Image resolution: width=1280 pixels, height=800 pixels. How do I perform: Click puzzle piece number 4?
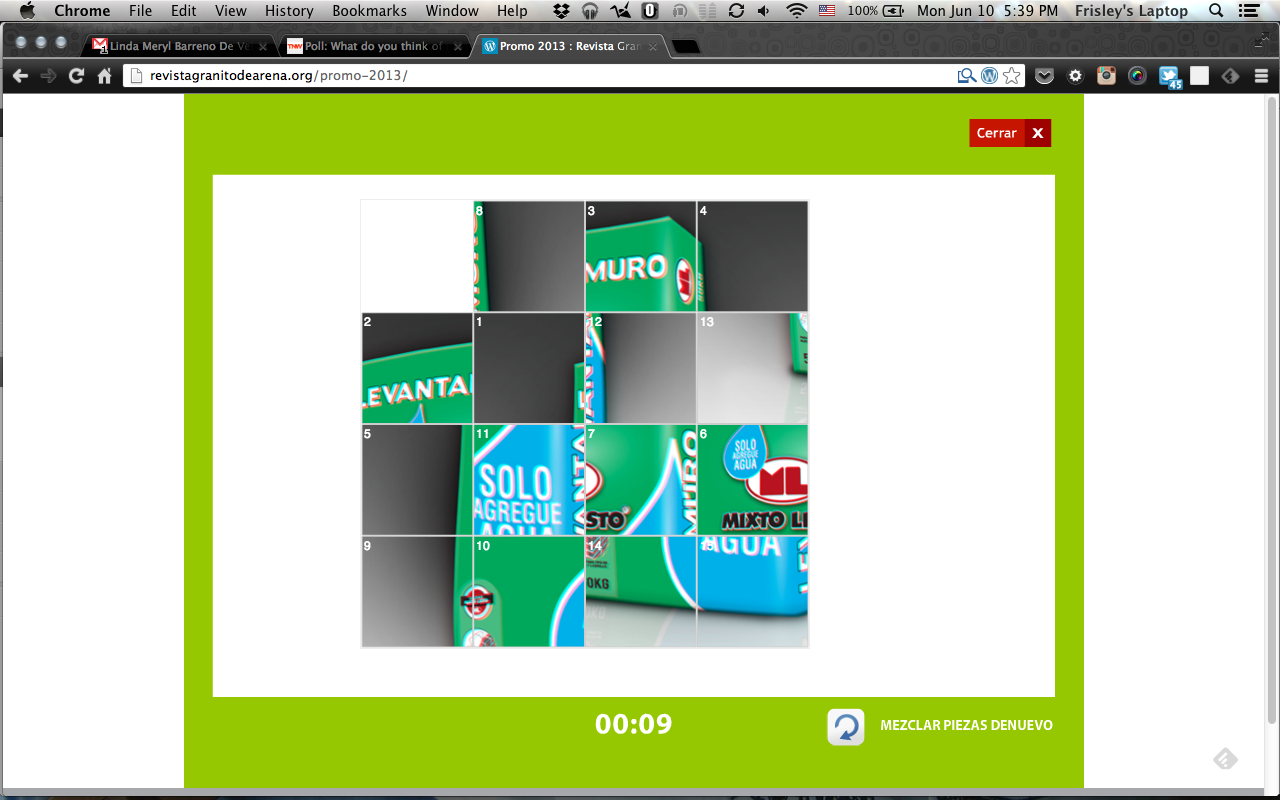click(753, 256)
